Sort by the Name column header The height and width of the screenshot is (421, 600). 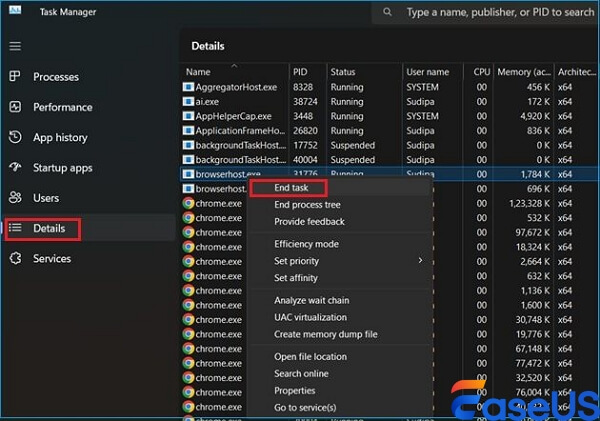coord(199,72)
